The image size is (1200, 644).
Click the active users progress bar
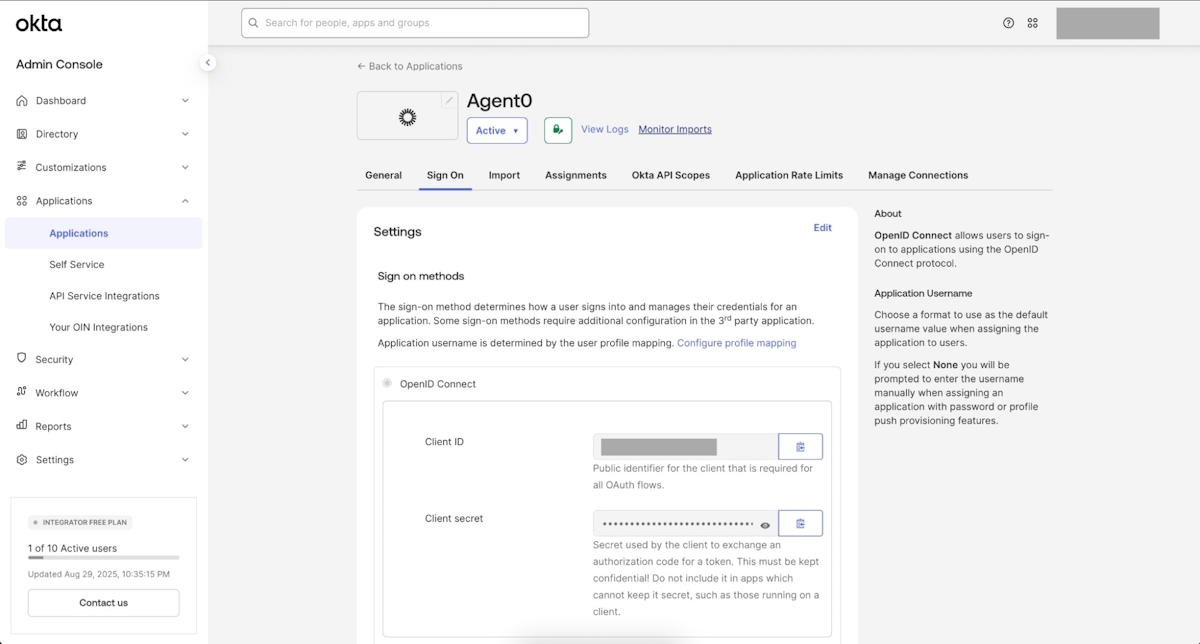coord(103,557)
